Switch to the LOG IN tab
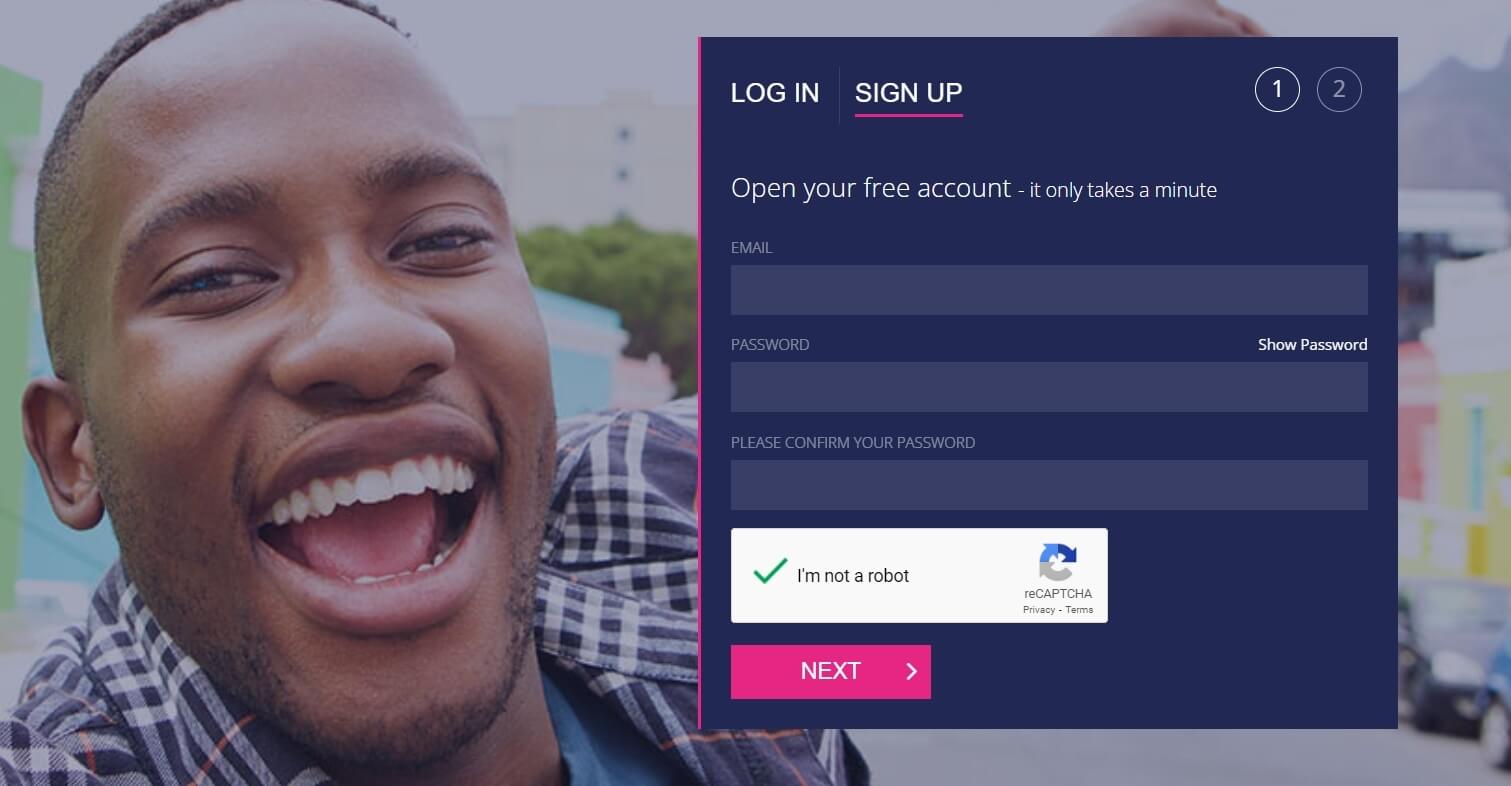The width and height of the screenshot is (1511, 786). click(x=775, y=93)
